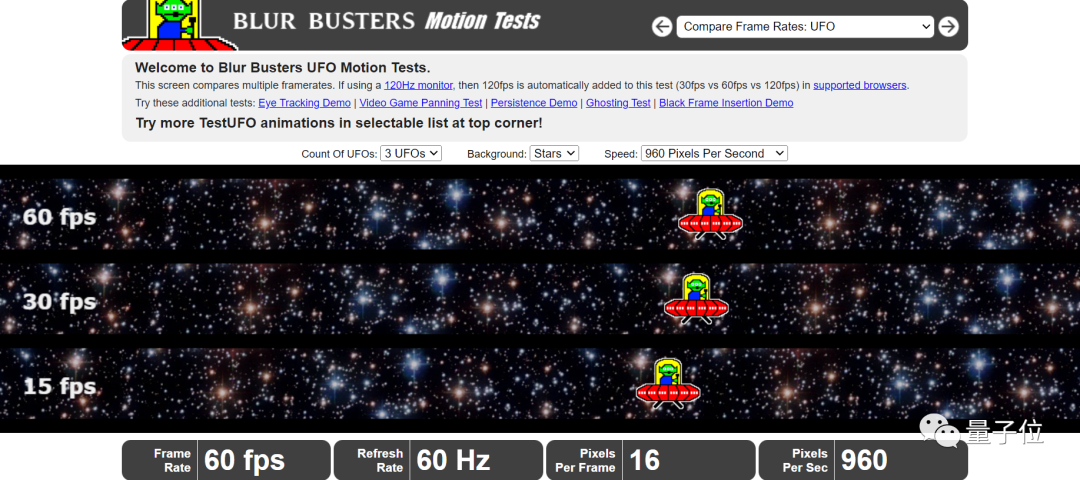Open the supported browsers link
Image resolution: width=1080 pixels, height=480 pixels.
tap(860, 85)
